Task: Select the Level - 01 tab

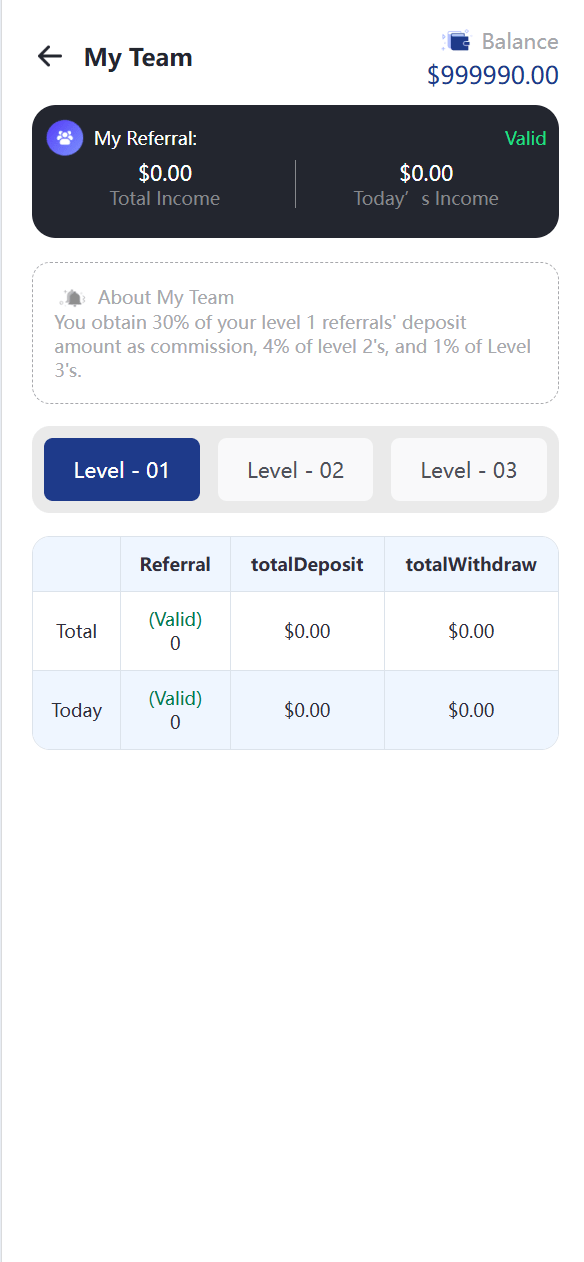Action: (122, 470)
